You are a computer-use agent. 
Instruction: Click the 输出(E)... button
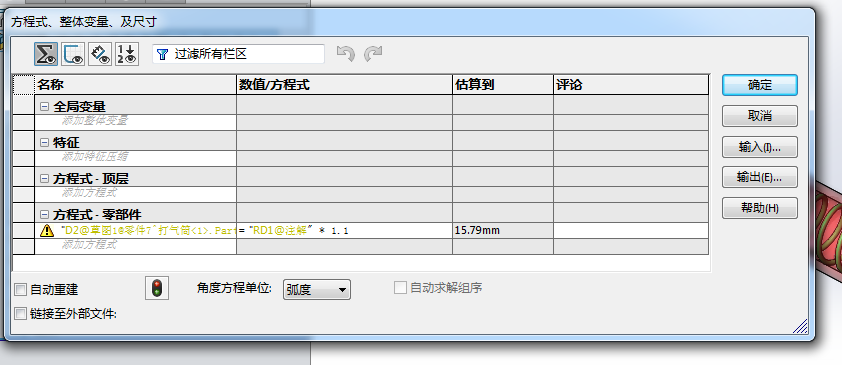click(x=760, y=177)
